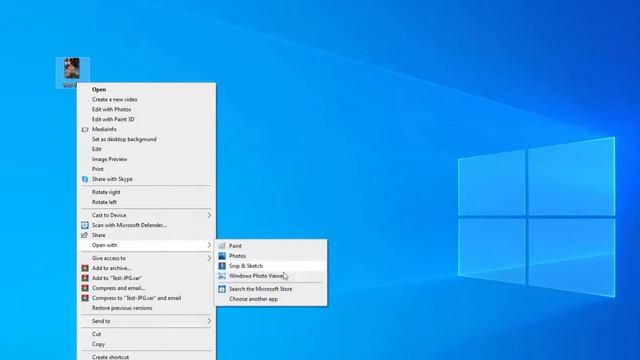
Task: Choose Add to archive...
Action: point(146,268)
